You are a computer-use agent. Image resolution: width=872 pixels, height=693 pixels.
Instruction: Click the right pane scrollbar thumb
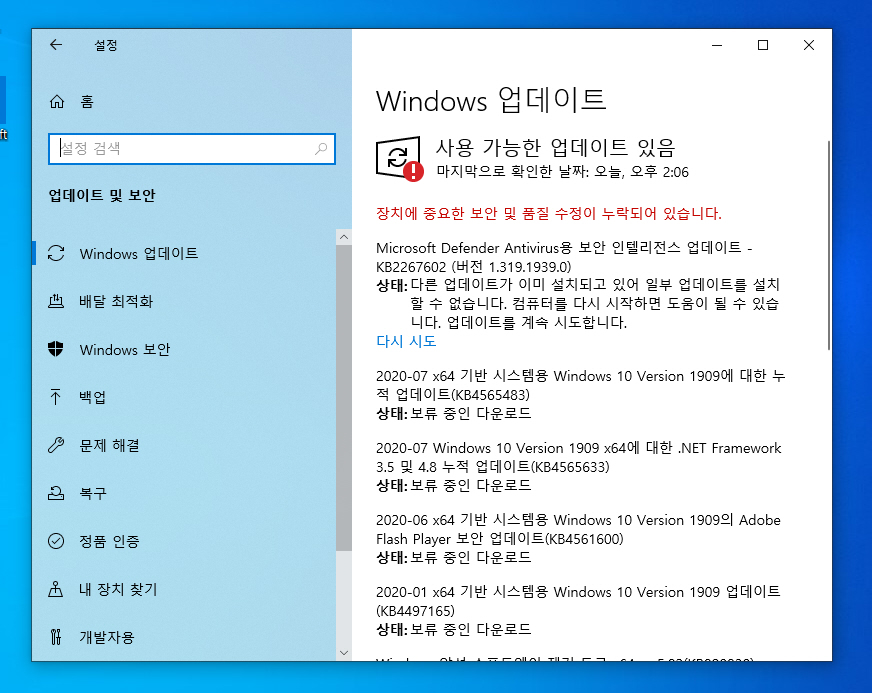tap(829, 245)
